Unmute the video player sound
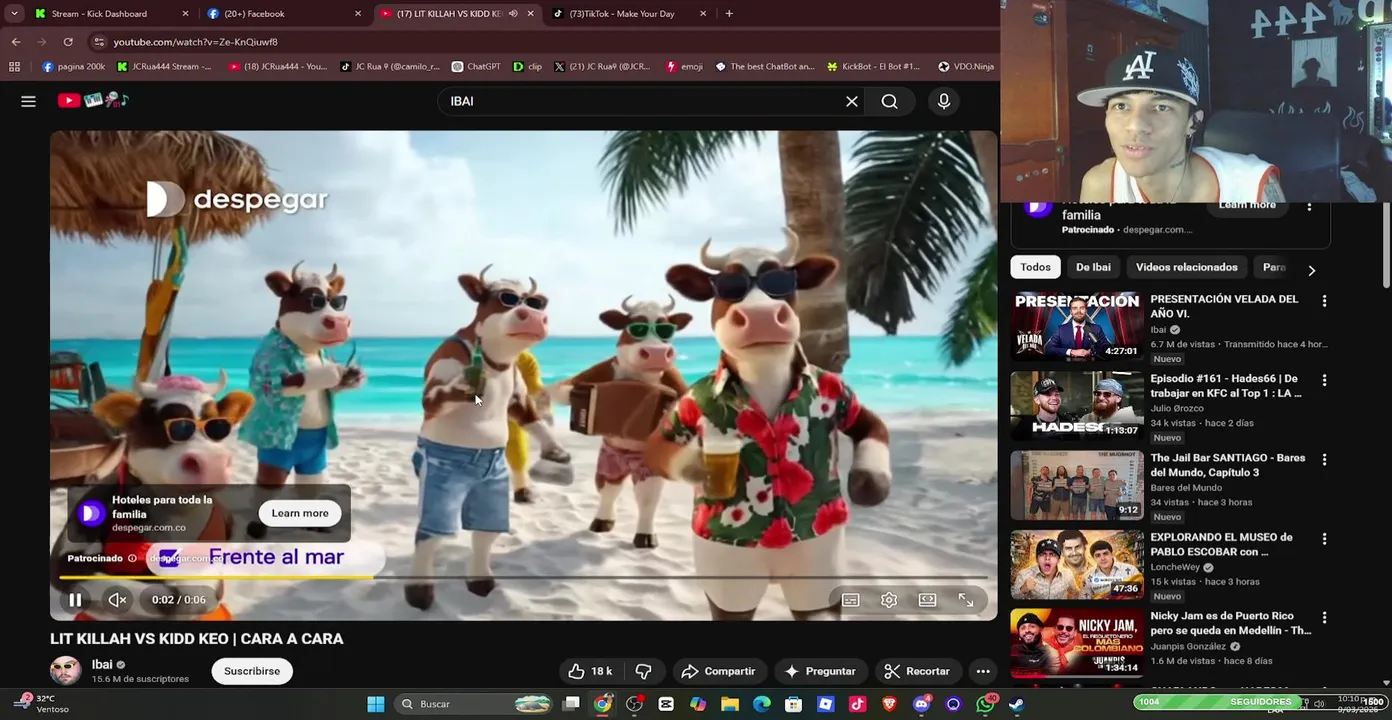This screenshot has height=720, width=1392. (117, 600)
